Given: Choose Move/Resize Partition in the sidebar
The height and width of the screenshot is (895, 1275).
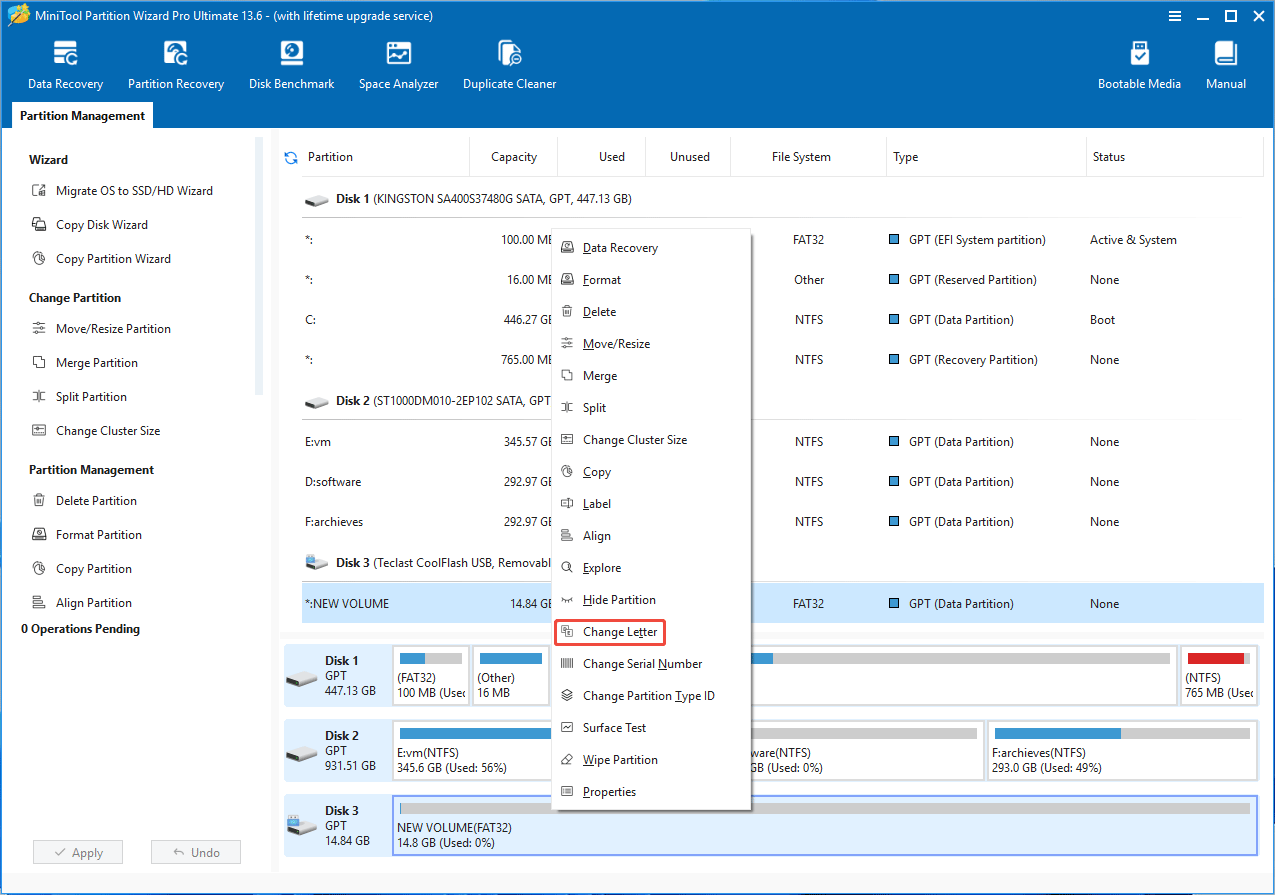Looking at the screenshot, I should pyautogui.click(x=101, y=329).
